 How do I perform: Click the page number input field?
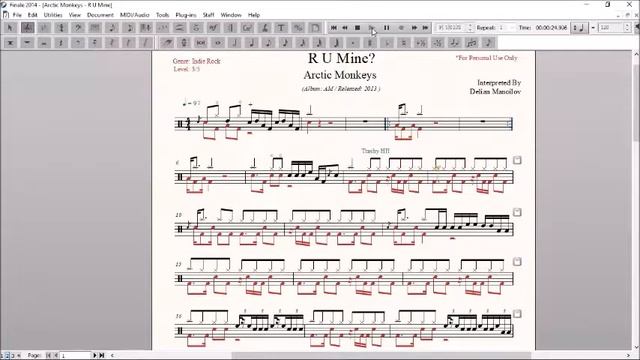pos(76,356)
